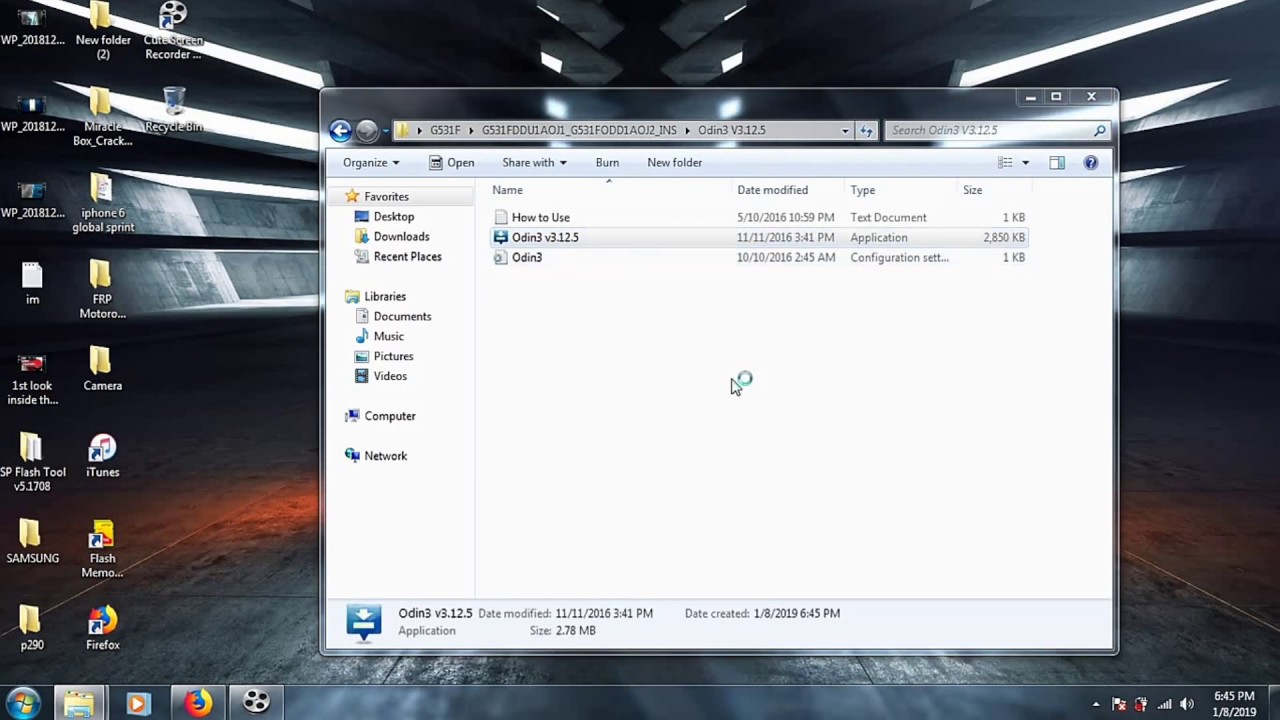Click G531FDDU1AOJ1 folder in address path
This screenshot has width=1280, height=720.
coord(579,131)
